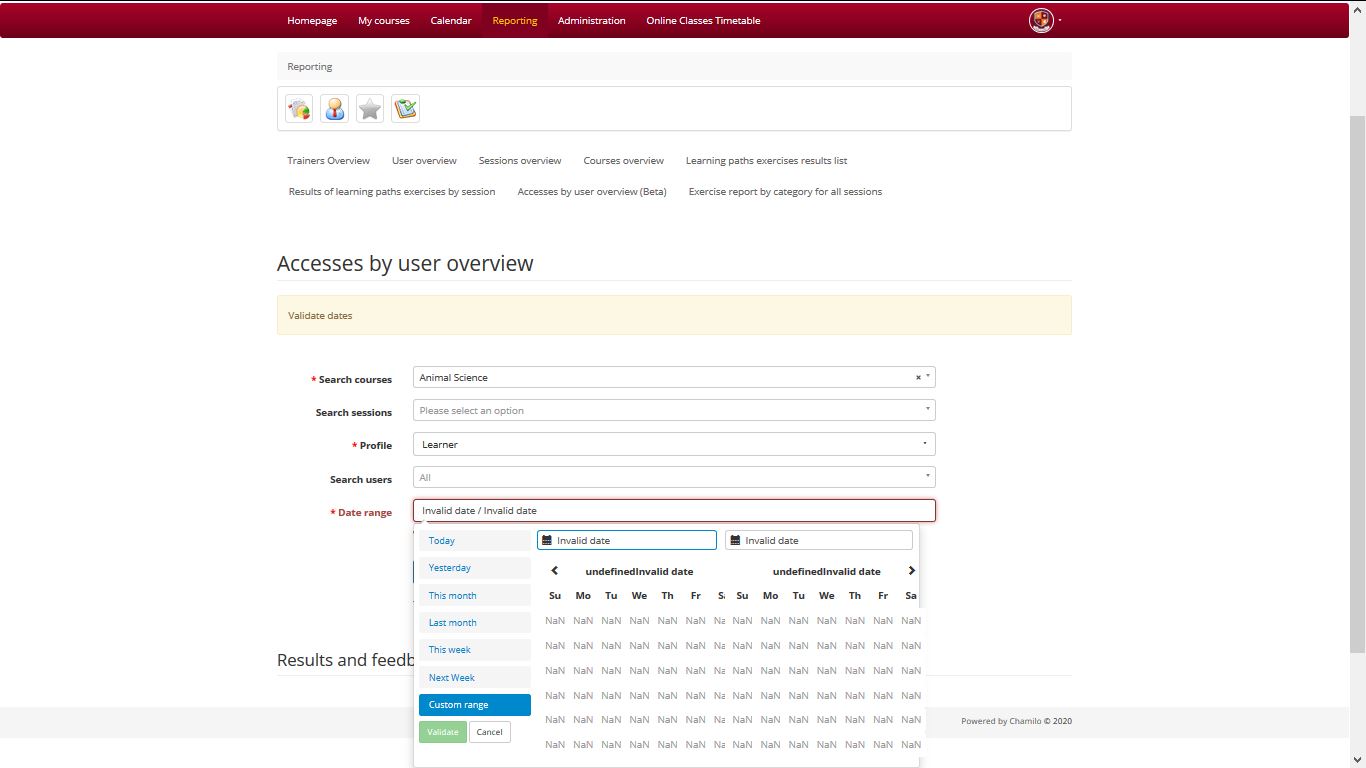Viewport: 1366px width, 768px height.
Task: Select the Next Week preset
Action: 451,677
